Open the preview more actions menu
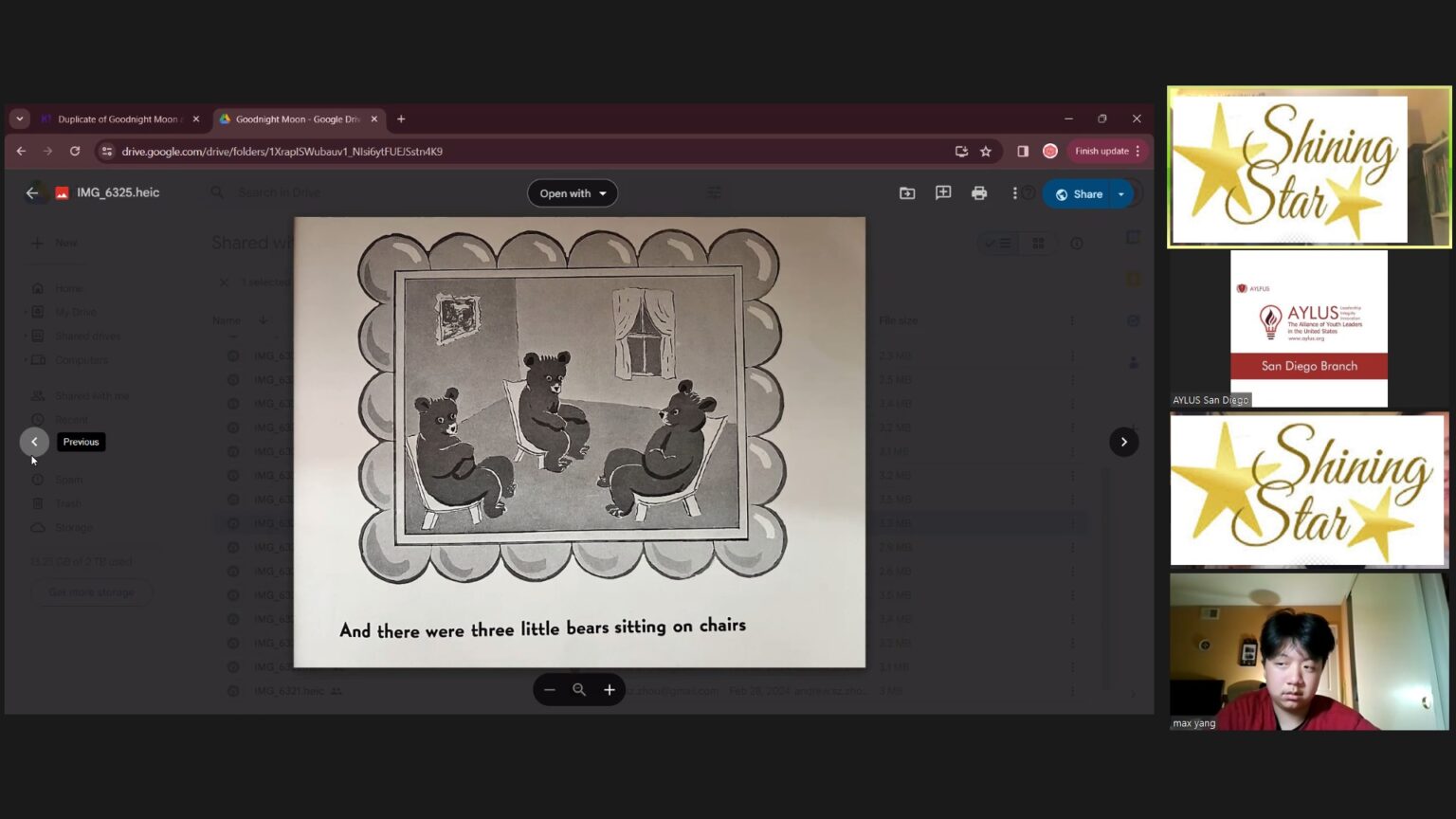The height and width of the screenshot is (819, 1456). click(1014, 193)
